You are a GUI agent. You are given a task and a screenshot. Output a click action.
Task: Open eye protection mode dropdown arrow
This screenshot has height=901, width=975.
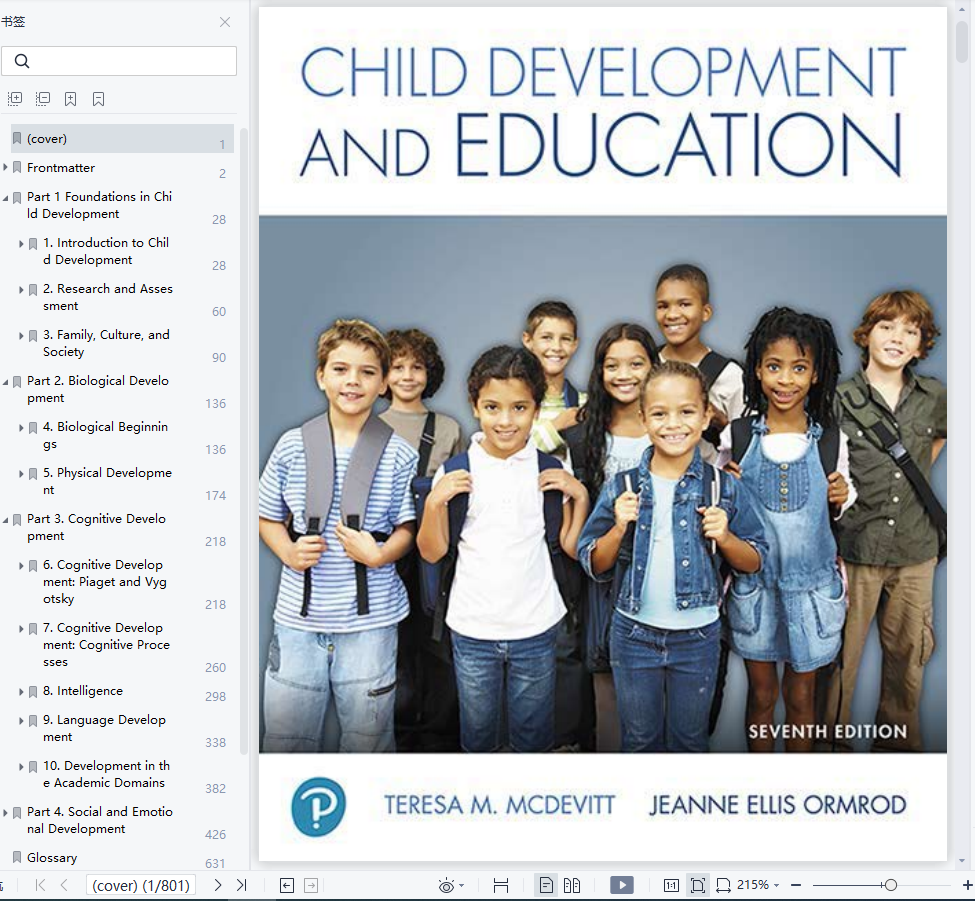tap(461, 885)
